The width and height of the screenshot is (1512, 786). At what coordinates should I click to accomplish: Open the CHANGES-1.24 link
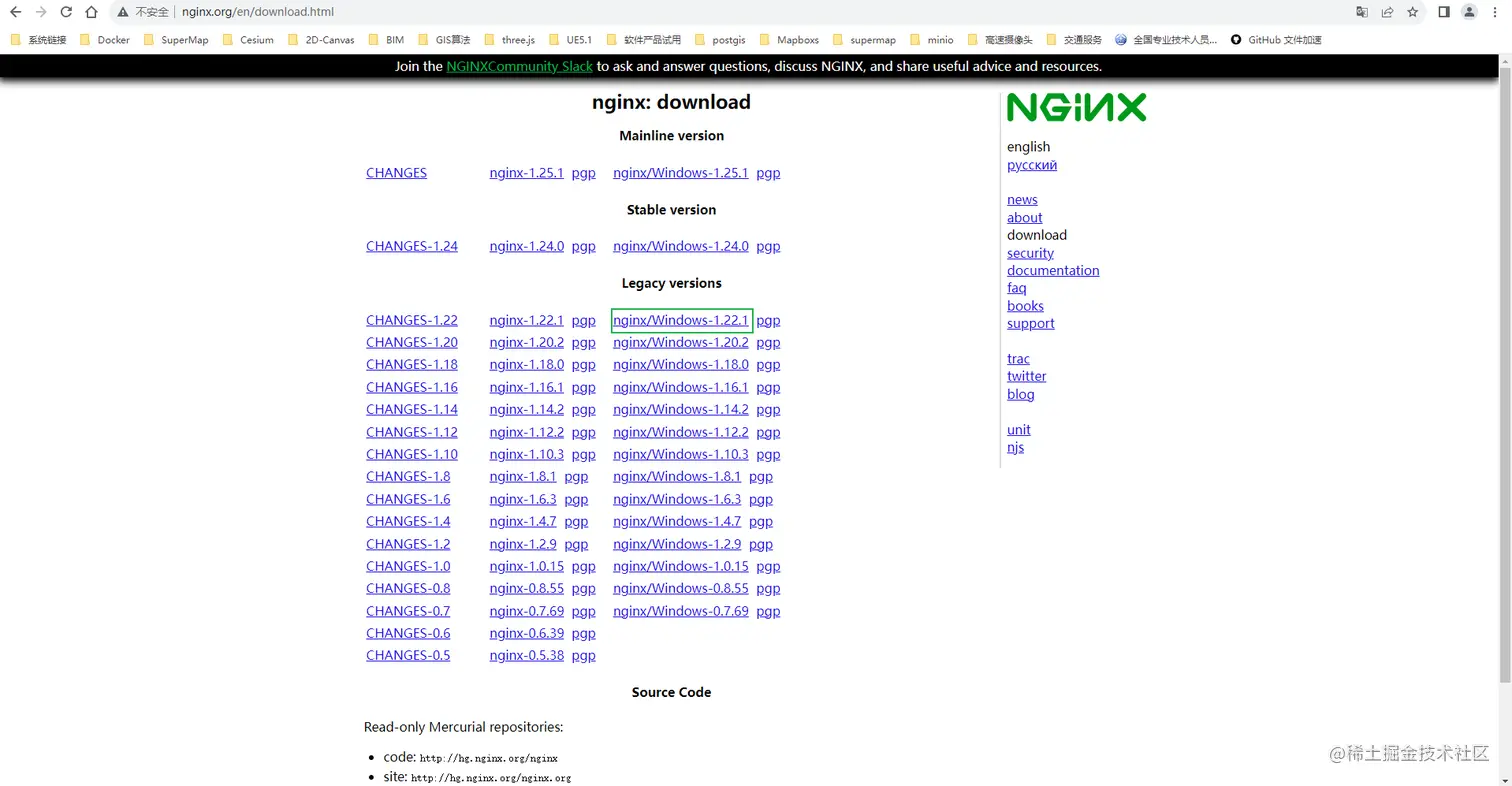[x=412, y=246]
